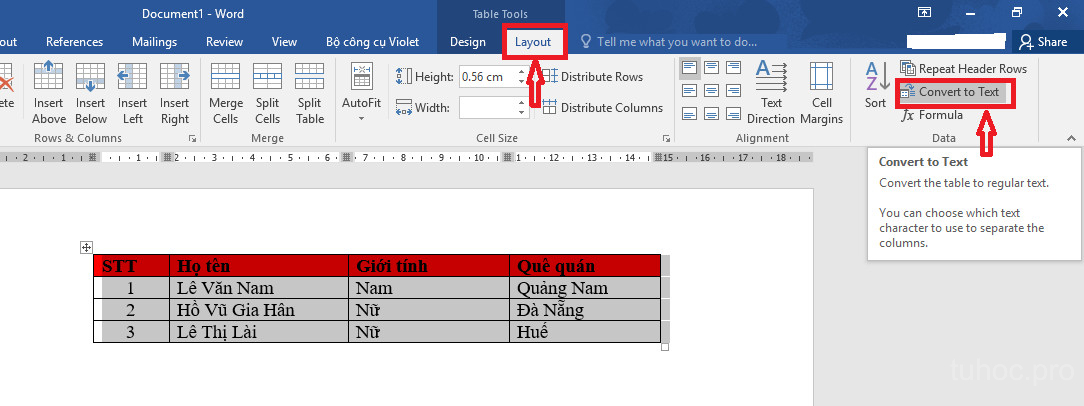Toggle the ribbon display options button
The image size is (1084, 406).
(x=925, y=13)
